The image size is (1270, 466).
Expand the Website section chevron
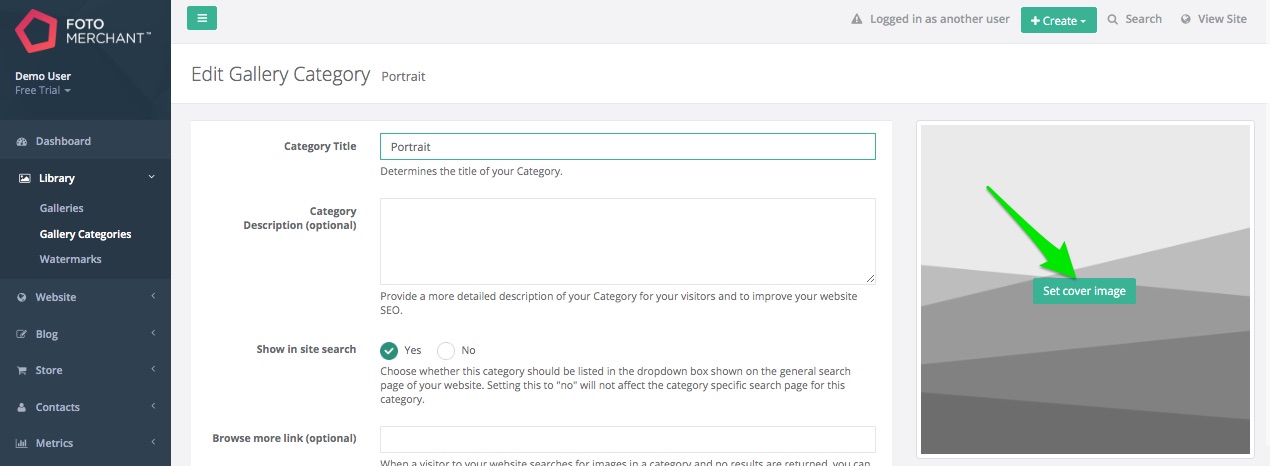[x=153, y=297]
